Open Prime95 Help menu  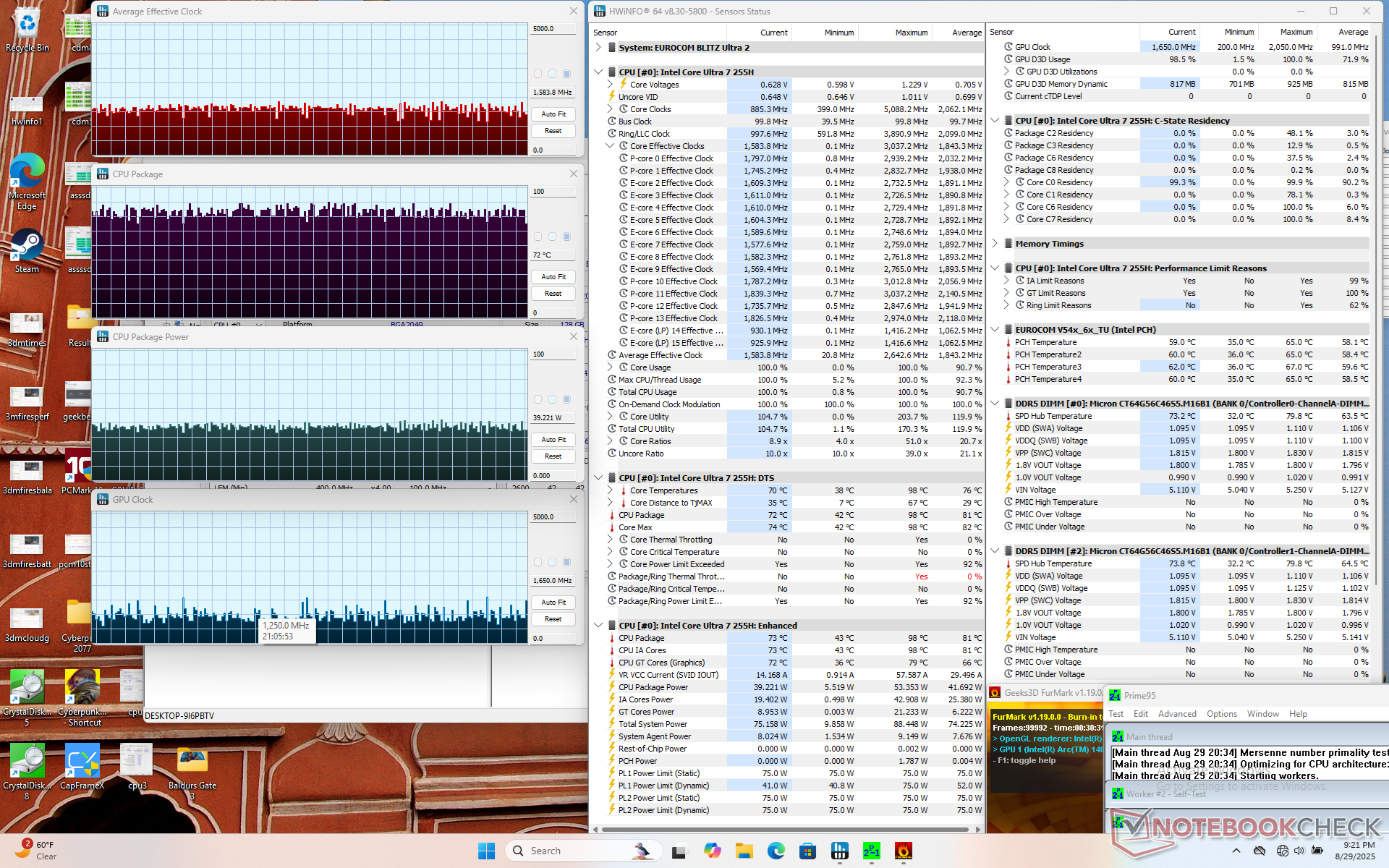tap(1298, 714)
